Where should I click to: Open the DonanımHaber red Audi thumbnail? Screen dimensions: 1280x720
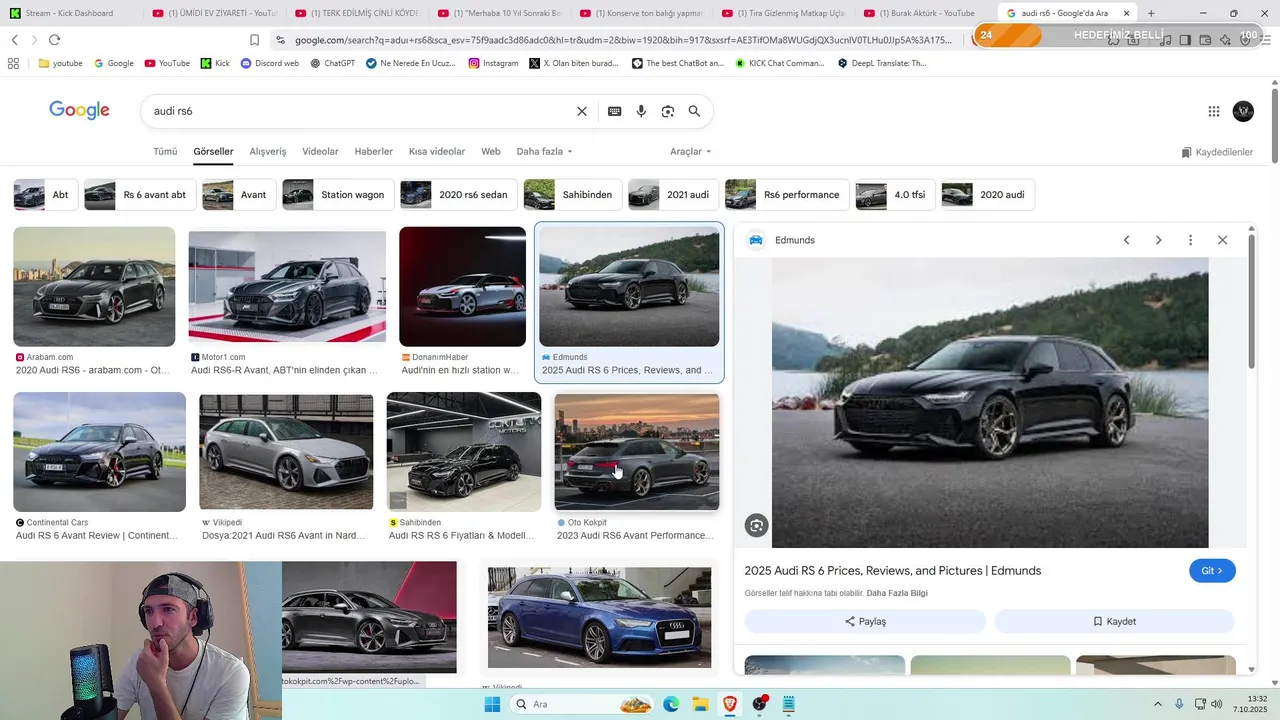point(462,287)
